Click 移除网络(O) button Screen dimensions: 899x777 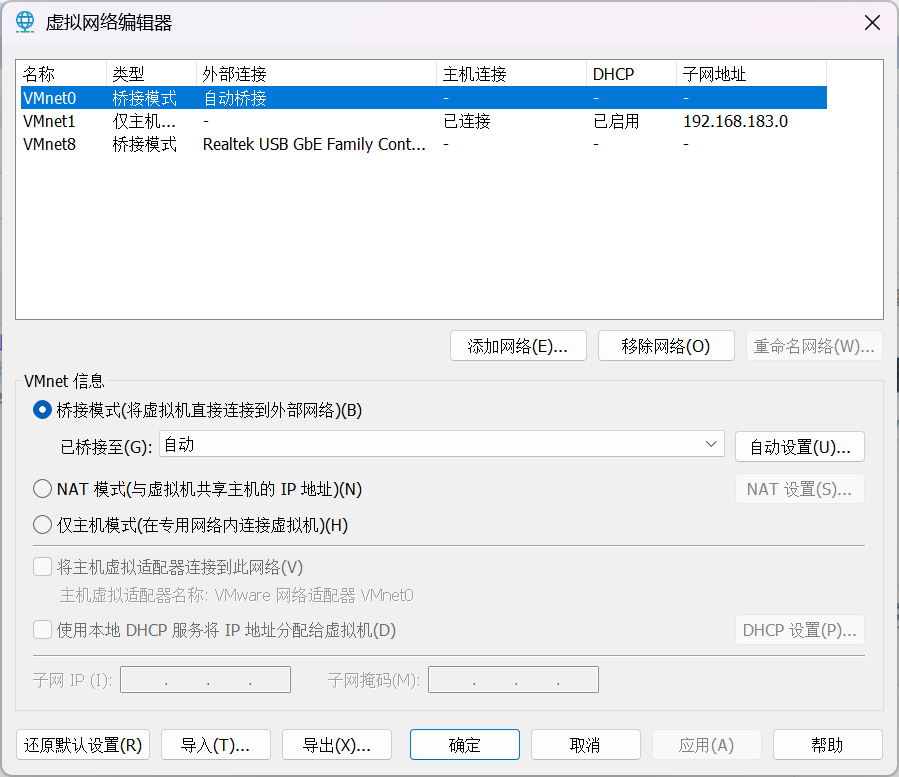[666, 346]
